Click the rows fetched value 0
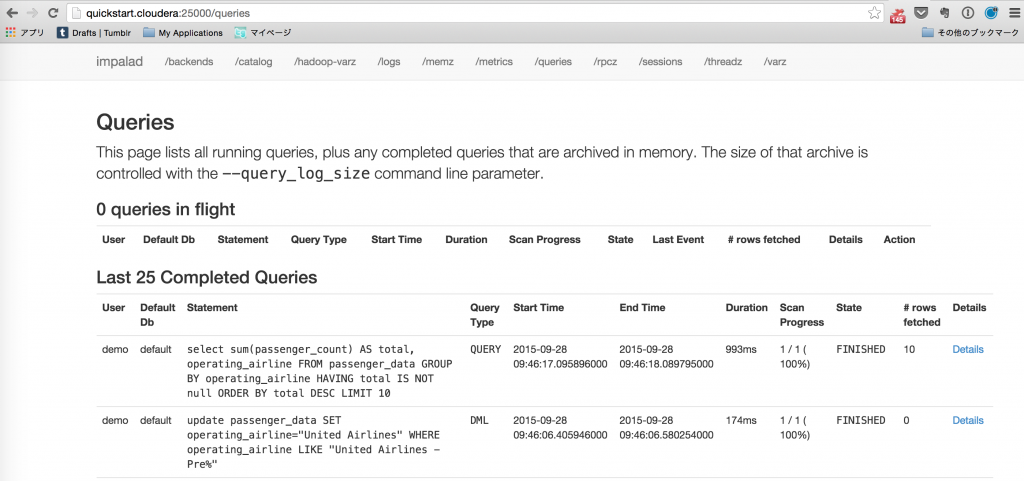This screenshot has height=481, width=1024. point(906,420)
